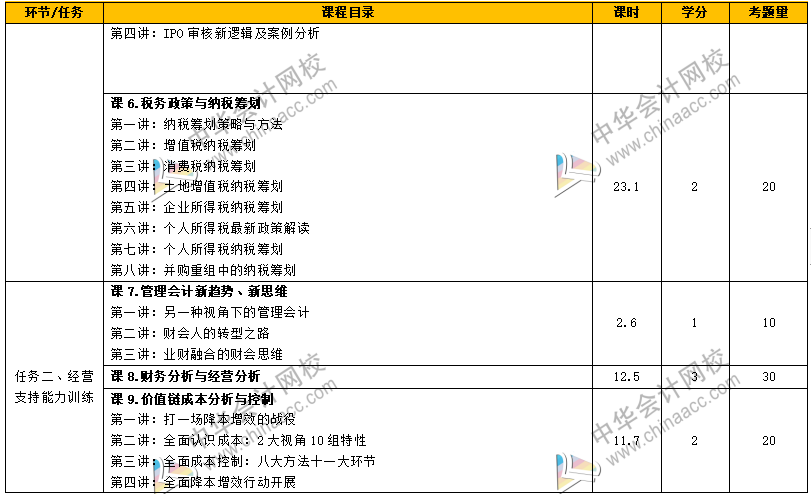Select 第四讲：全面降本增效行动开展
The image size is (811, 494).
click(x=203, y=483)
